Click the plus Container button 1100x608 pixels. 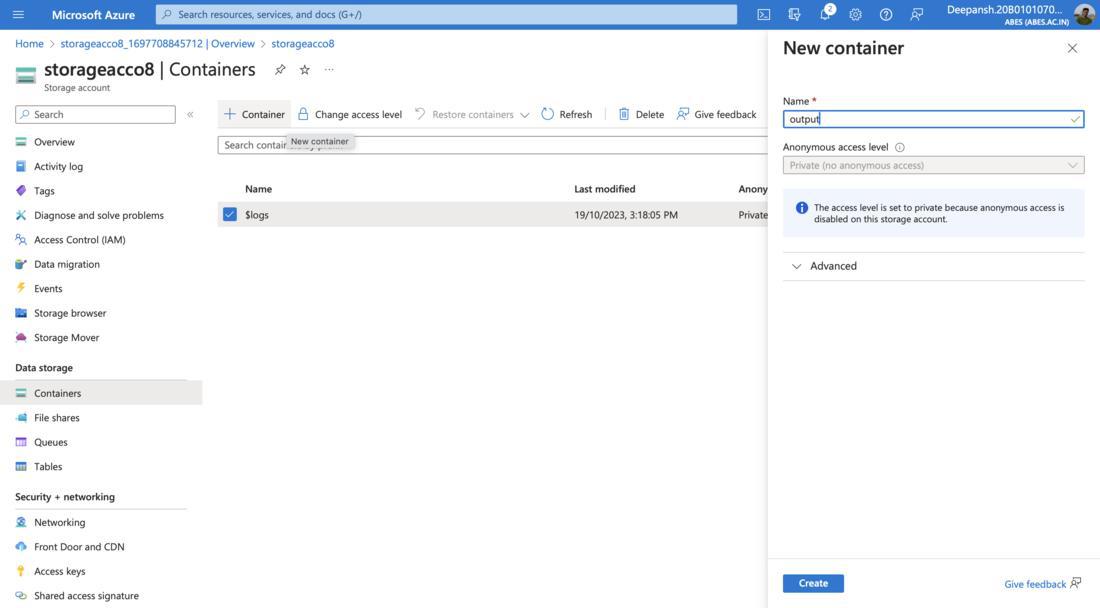(x=254, y=114)
